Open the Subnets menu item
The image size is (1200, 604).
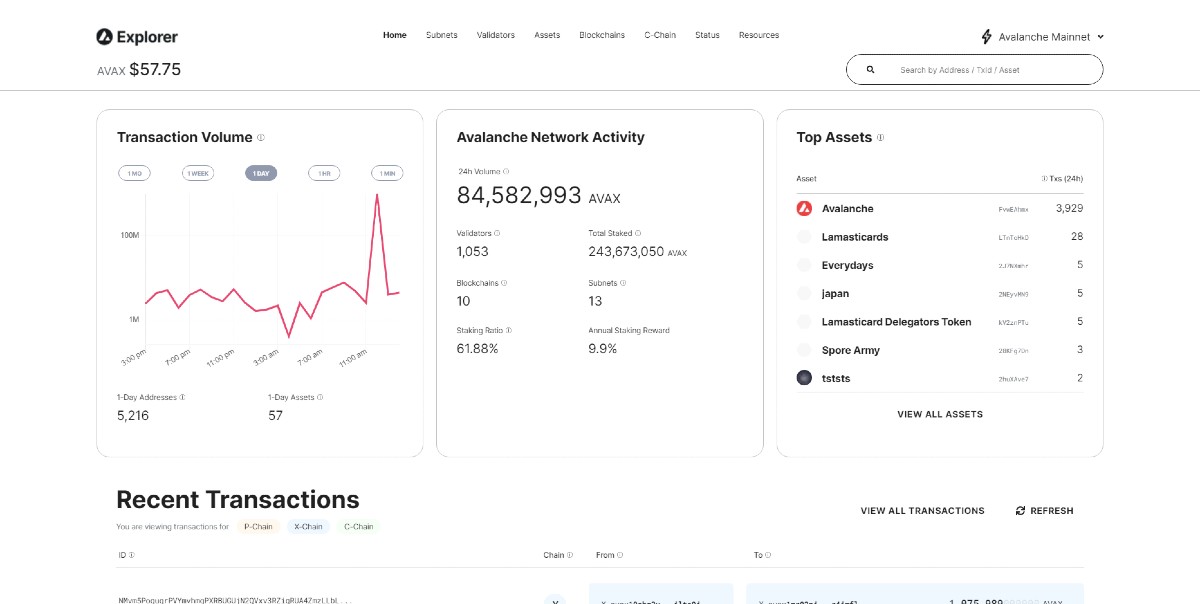pos(441,35)
